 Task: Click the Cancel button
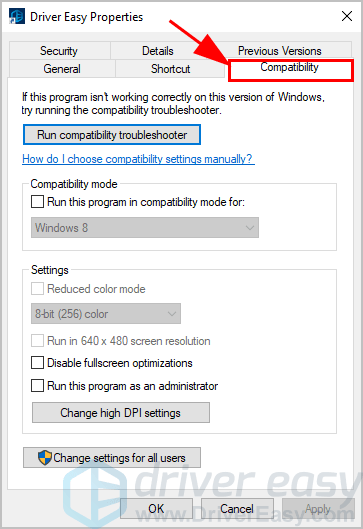(237, 508)
